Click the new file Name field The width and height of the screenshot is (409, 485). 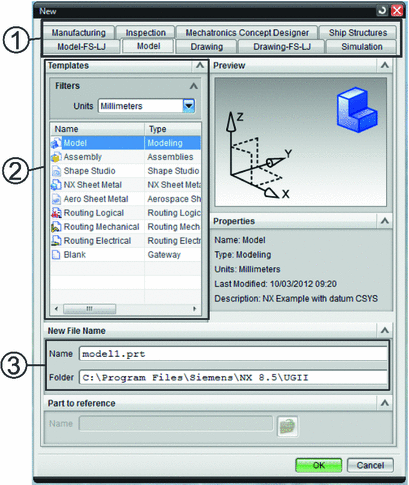[233, 354]
